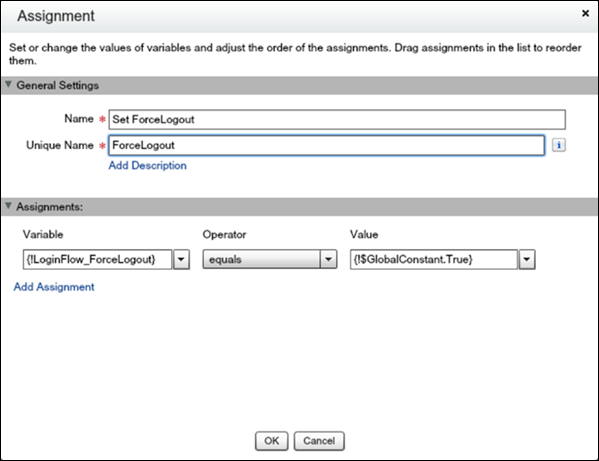Click the Assignment dialog title
The height and width of the screenshot is (461, 599).
tap(56, 16)
